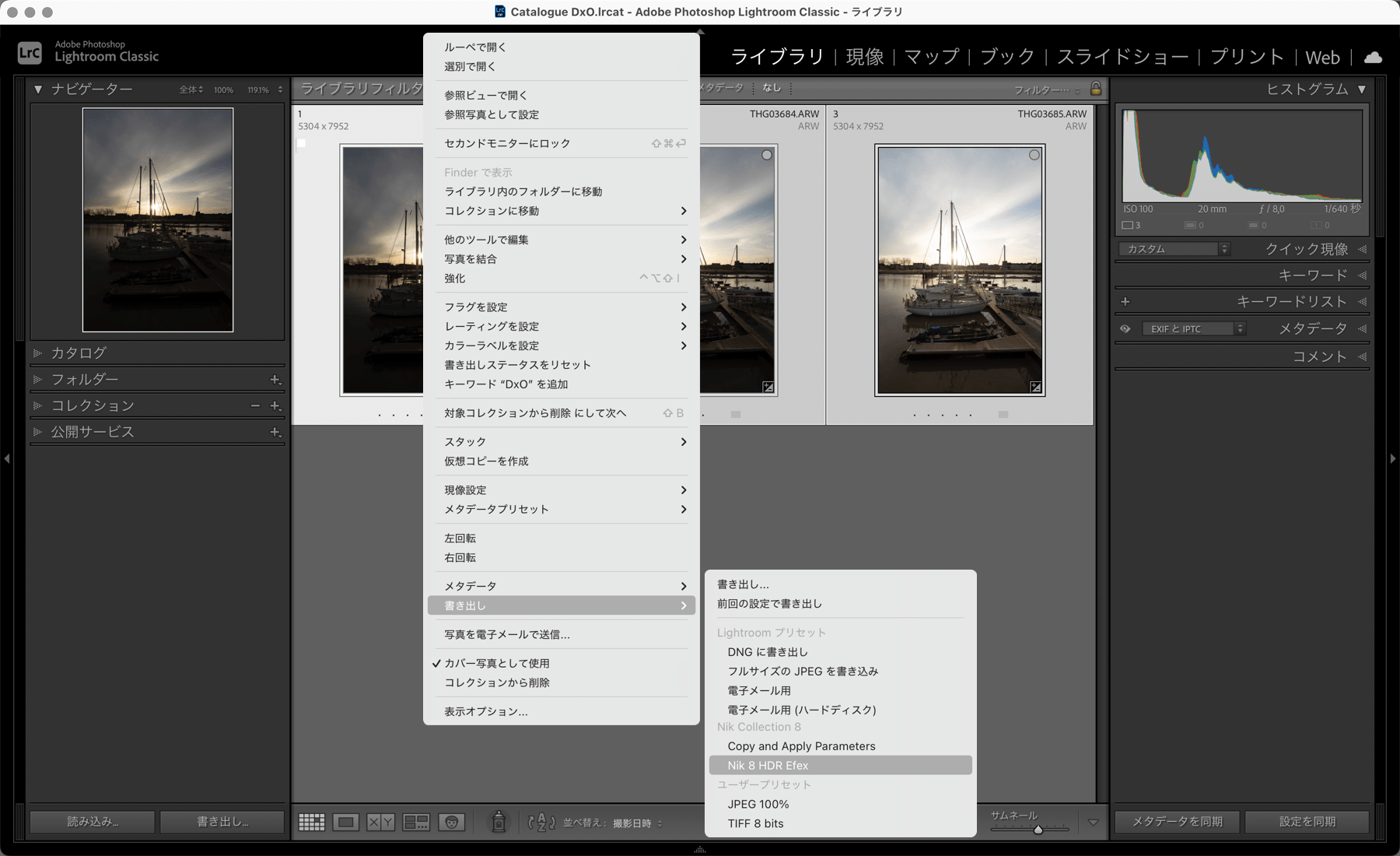Select '仮想コピーを作成' menu item
This screenshot has width=1400, height=856.
tap(562, 461)
